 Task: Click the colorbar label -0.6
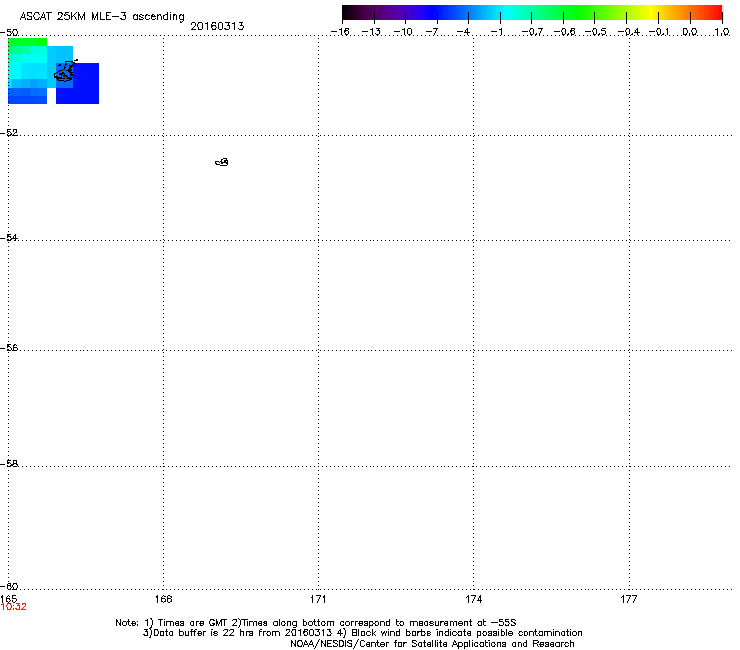coord(564,32)
